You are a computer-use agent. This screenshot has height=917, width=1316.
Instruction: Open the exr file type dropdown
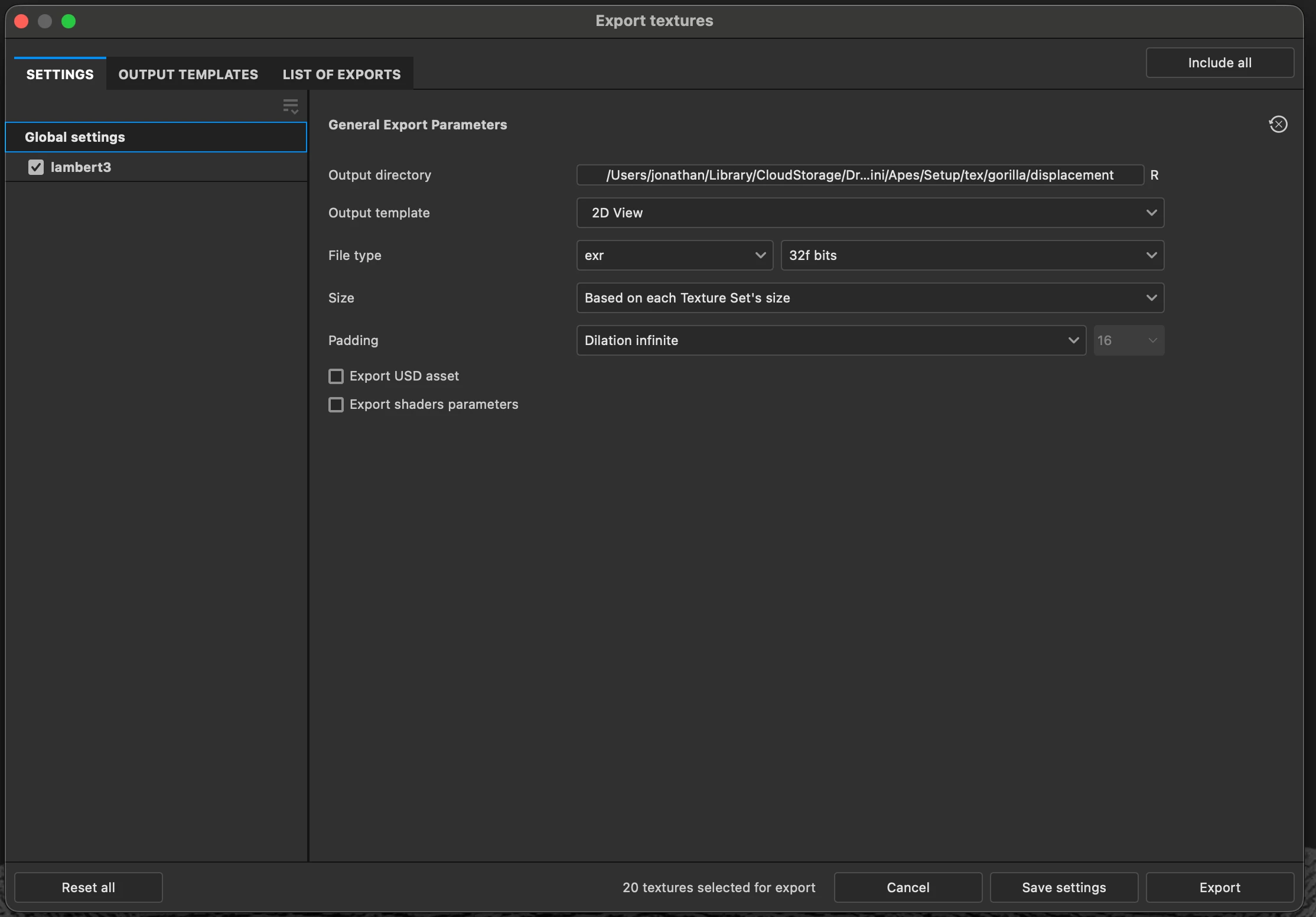pos(674,255)
